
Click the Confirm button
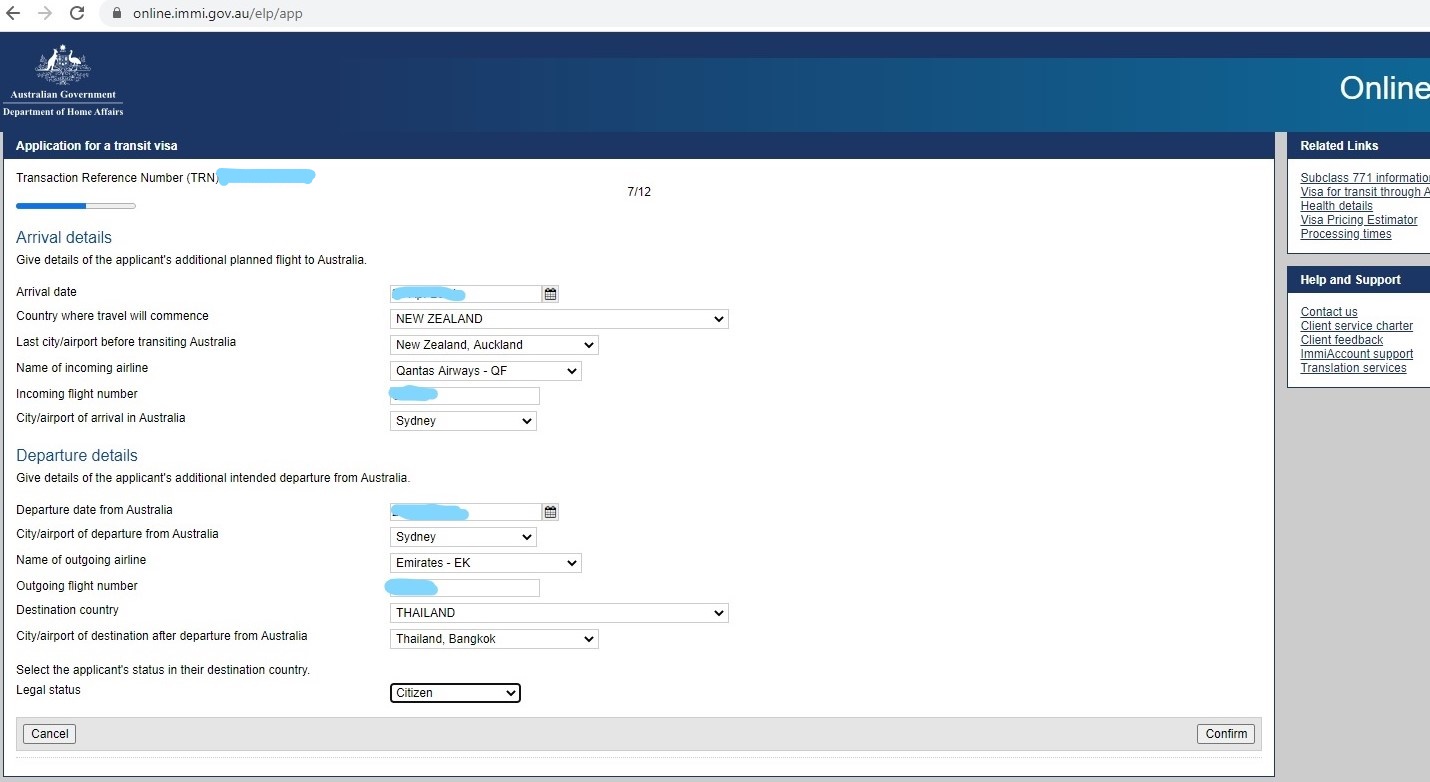(x=1226, y=734)
